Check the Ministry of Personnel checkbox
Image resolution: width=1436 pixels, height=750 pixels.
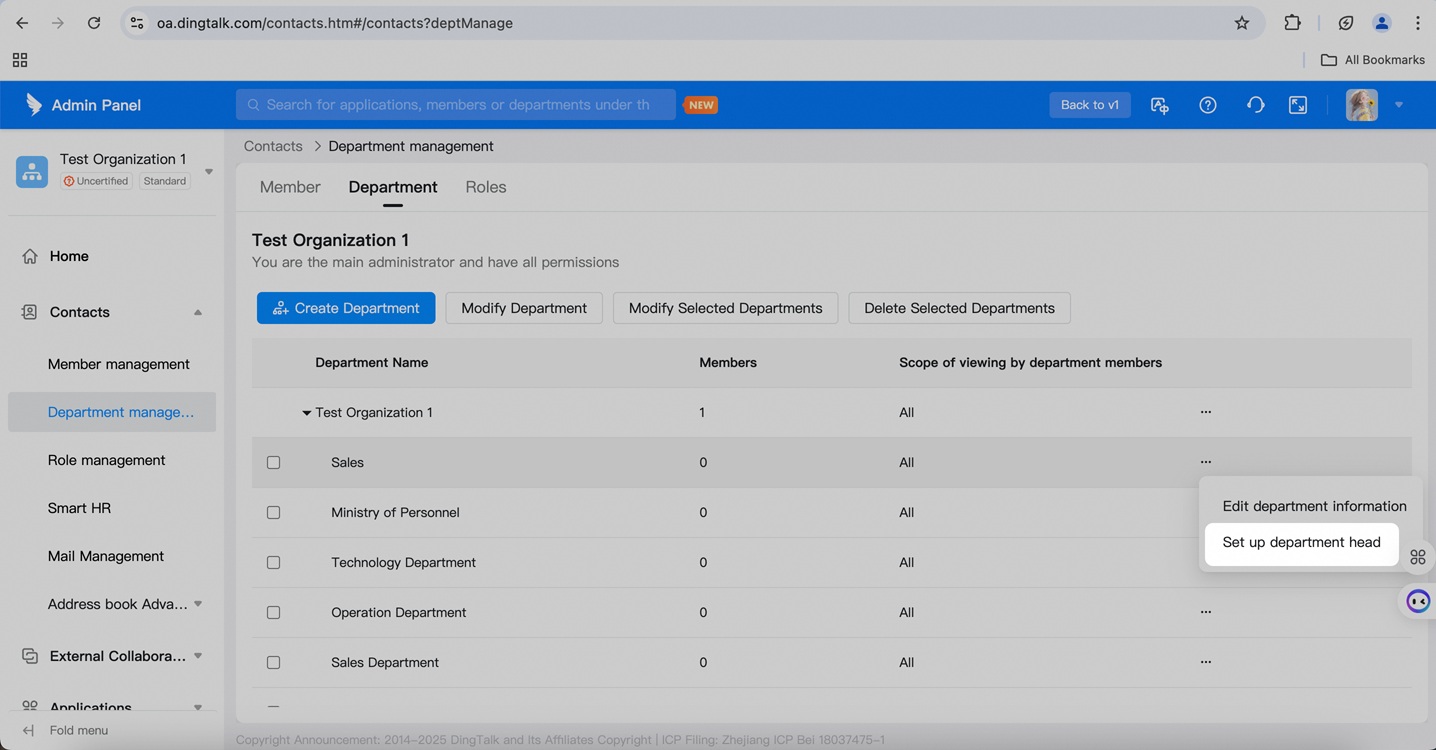(x=273, y=512)
